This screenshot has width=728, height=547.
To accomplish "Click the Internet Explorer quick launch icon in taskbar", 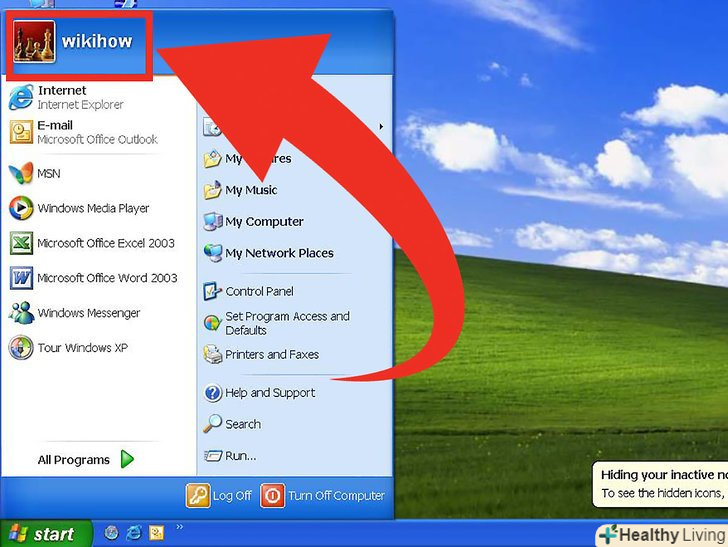I will click(x=134, y=533).
